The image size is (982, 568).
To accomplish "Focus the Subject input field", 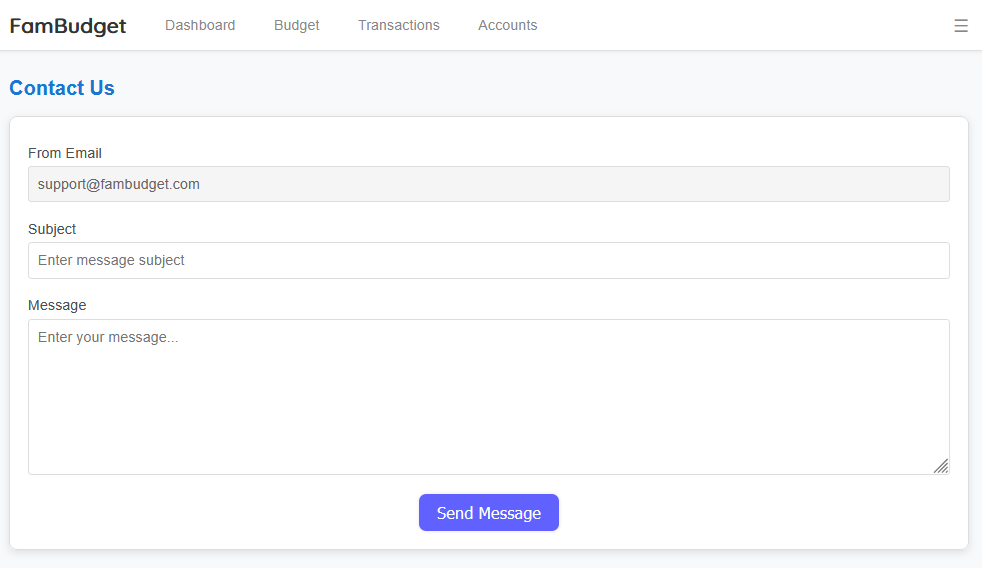I will pyautogui.click(x=488, y=260).
